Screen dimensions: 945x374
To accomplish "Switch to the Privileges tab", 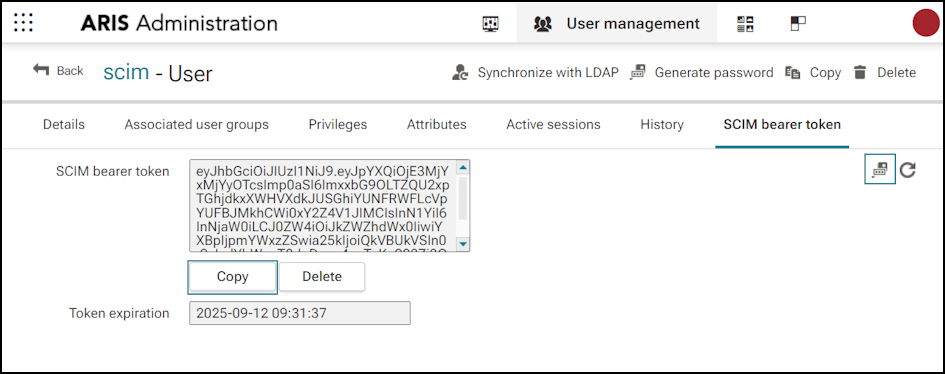I will pyautogui.click(x=338, y=125).
